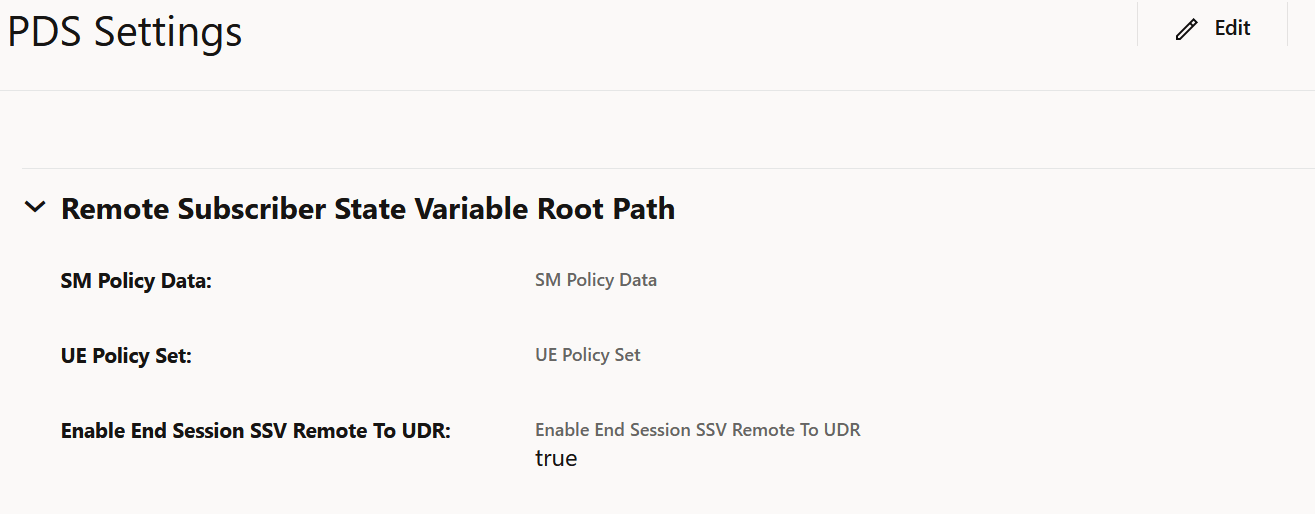Click the Remote Subscriber State Variable Root Path heading
This screenshot has height=514, width=1315.
tap(368, 209)
